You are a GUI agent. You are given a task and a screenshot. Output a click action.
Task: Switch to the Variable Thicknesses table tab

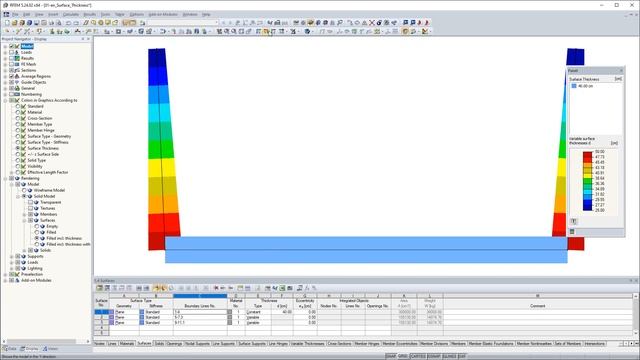point(308,344)
